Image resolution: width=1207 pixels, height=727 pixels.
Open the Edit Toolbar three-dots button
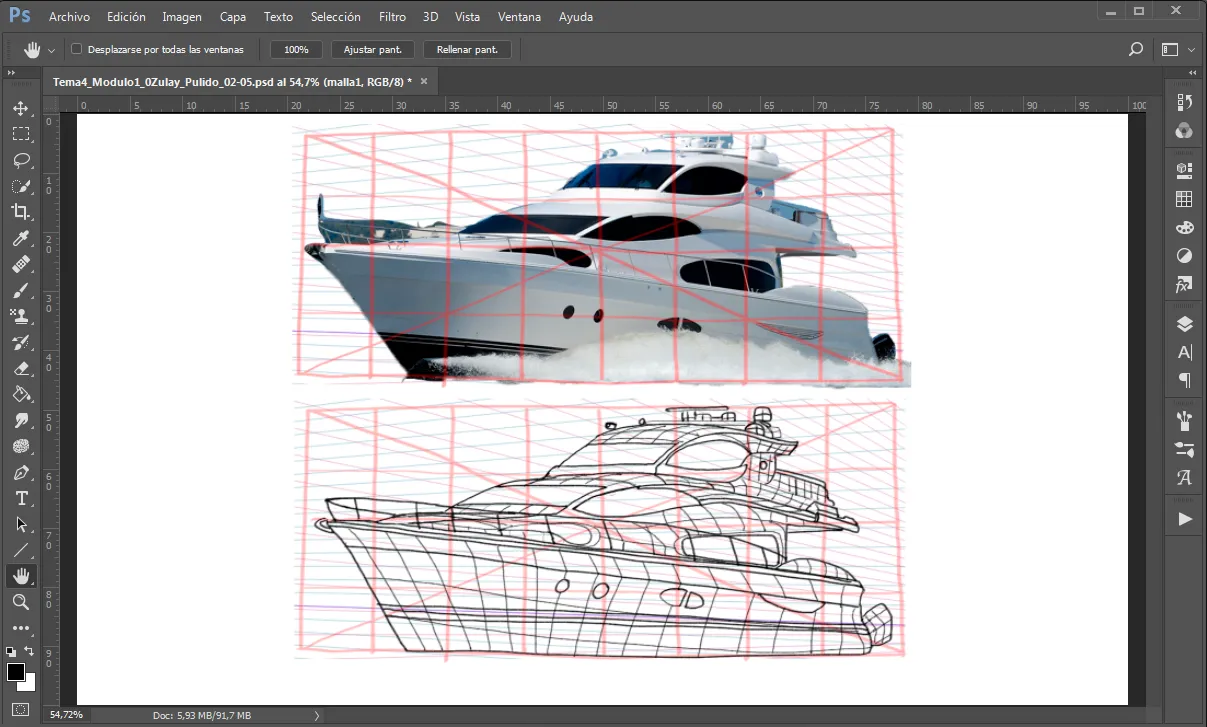21,628
